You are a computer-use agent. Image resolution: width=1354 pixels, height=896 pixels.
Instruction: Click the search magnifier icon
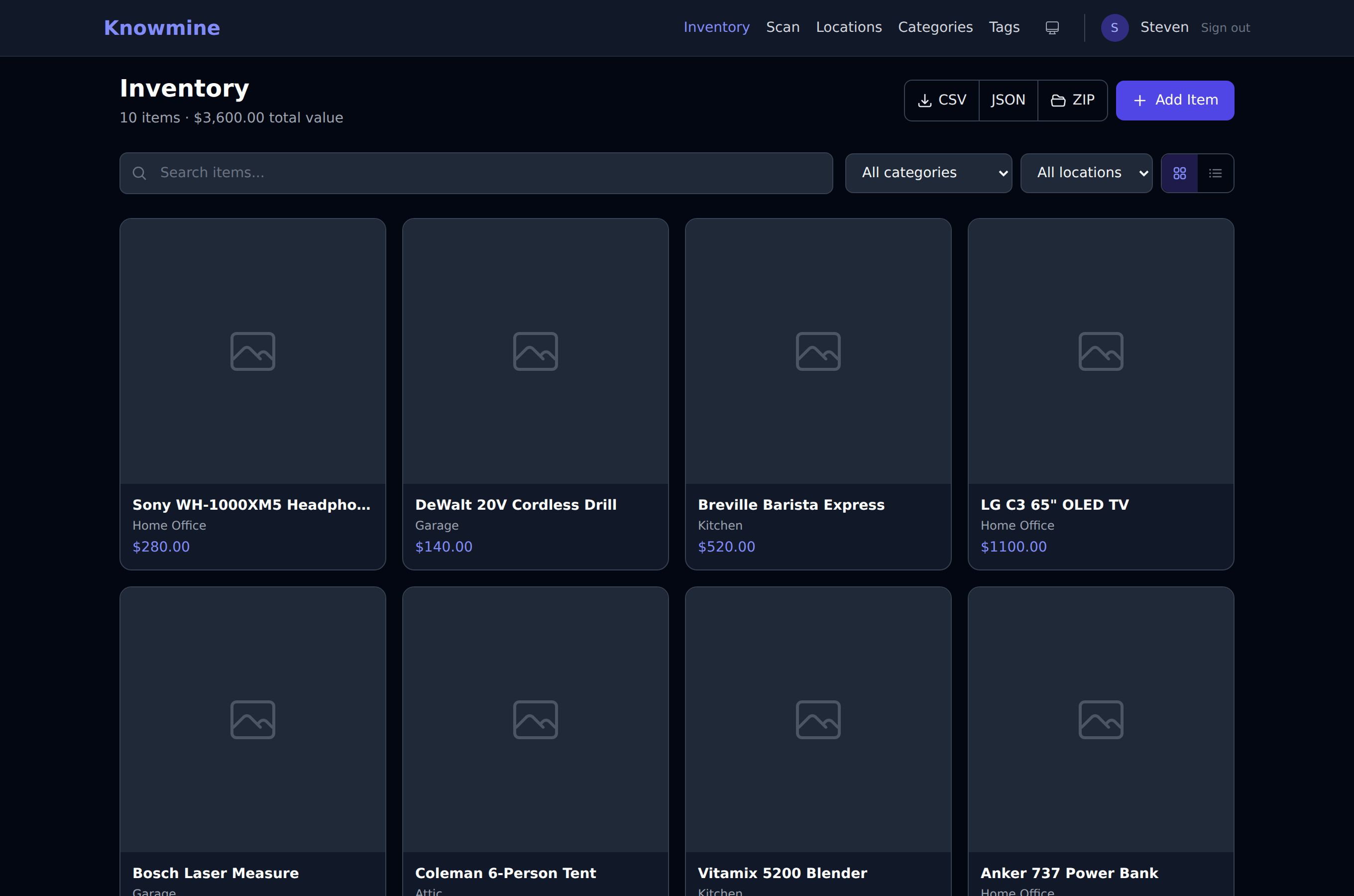139,173
